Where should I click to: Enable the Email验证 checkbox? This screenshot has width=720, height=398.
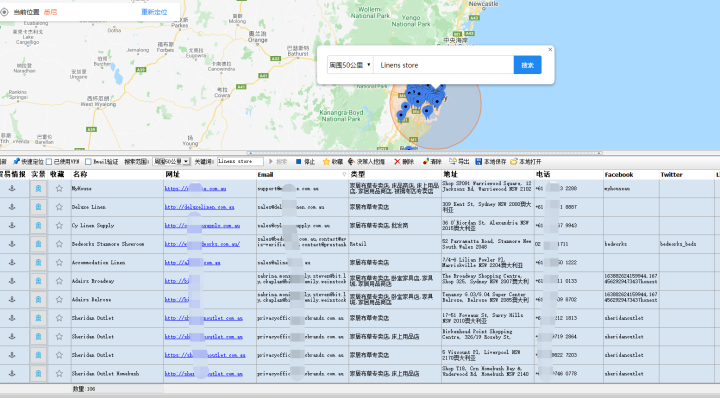coord(88,162)
